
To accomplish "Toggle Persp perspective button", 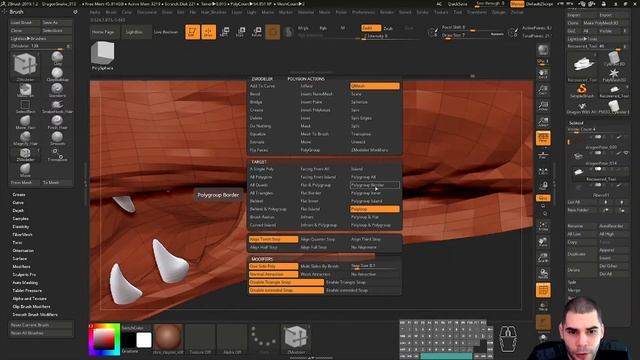I will (x=543, y=138).
